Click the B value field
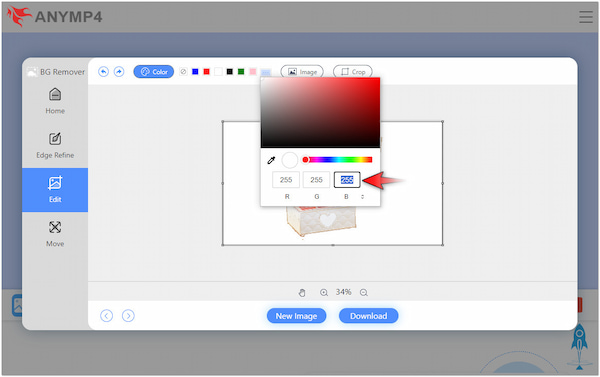Screen dimensions: 600x377 tap(347, 180)
